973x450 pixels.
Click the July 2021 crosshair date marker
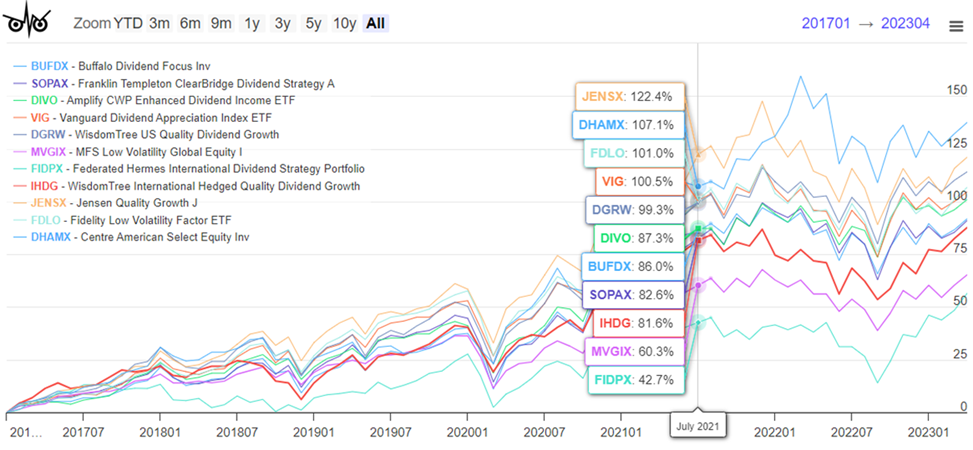(x=699, y=425)
